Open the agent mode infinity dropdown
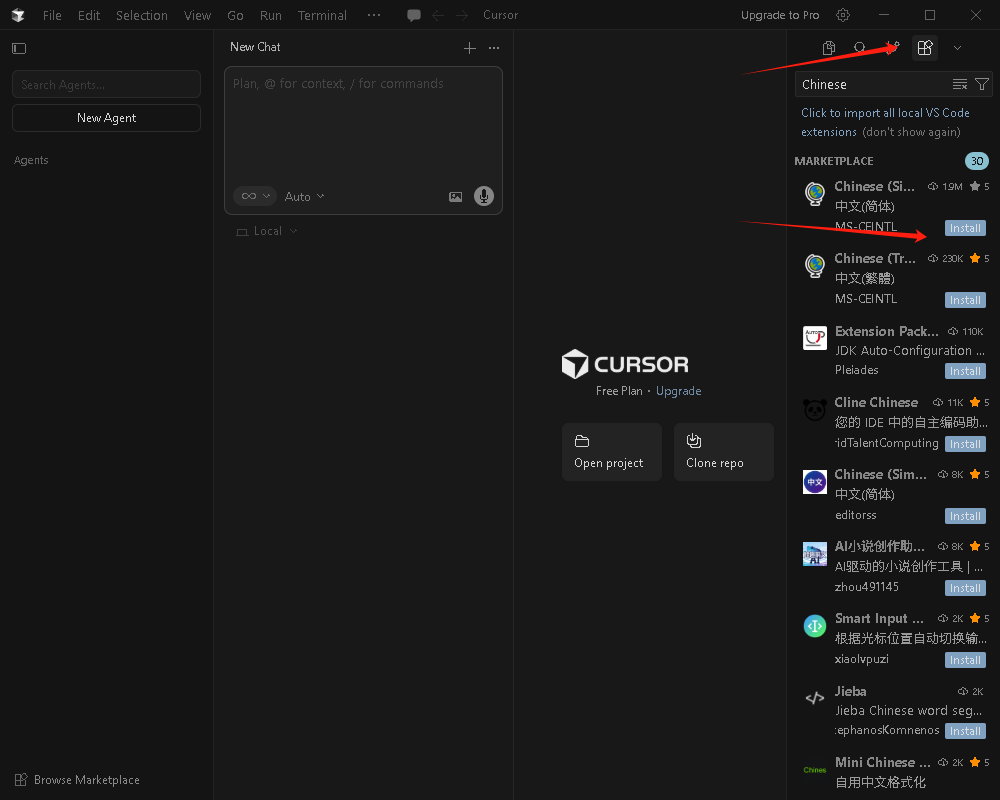The image size is (1000, 800). pyautogui.click(x=254, y=196)
